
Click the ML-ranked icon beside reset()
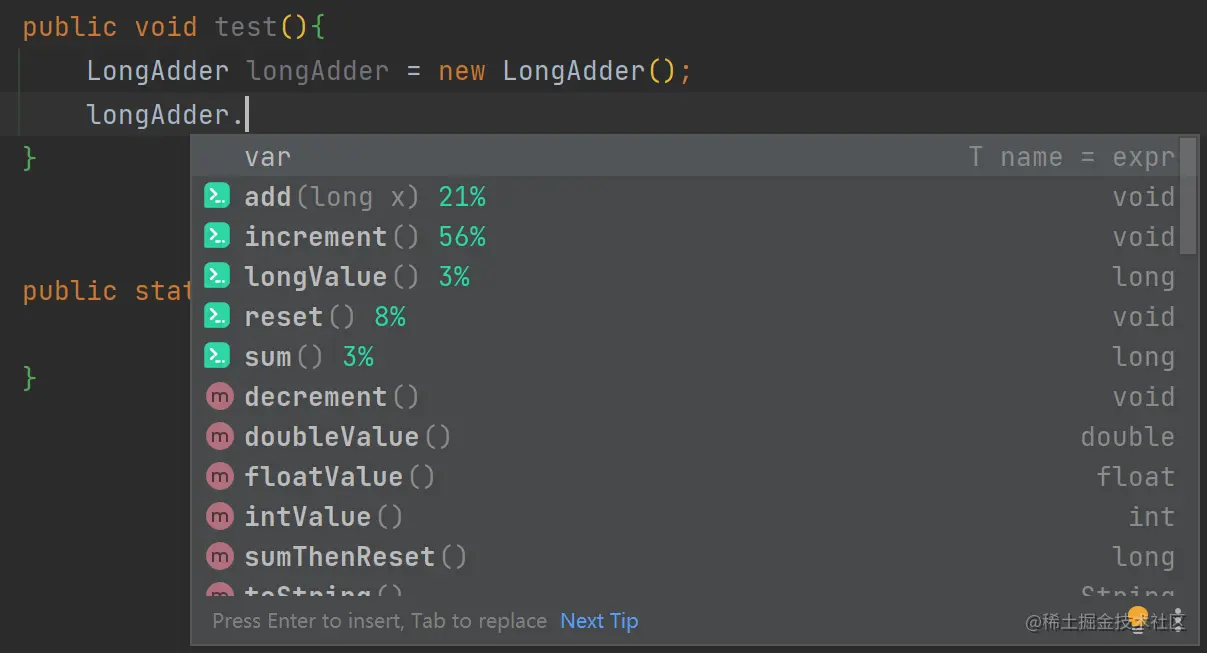click(217, 316)
